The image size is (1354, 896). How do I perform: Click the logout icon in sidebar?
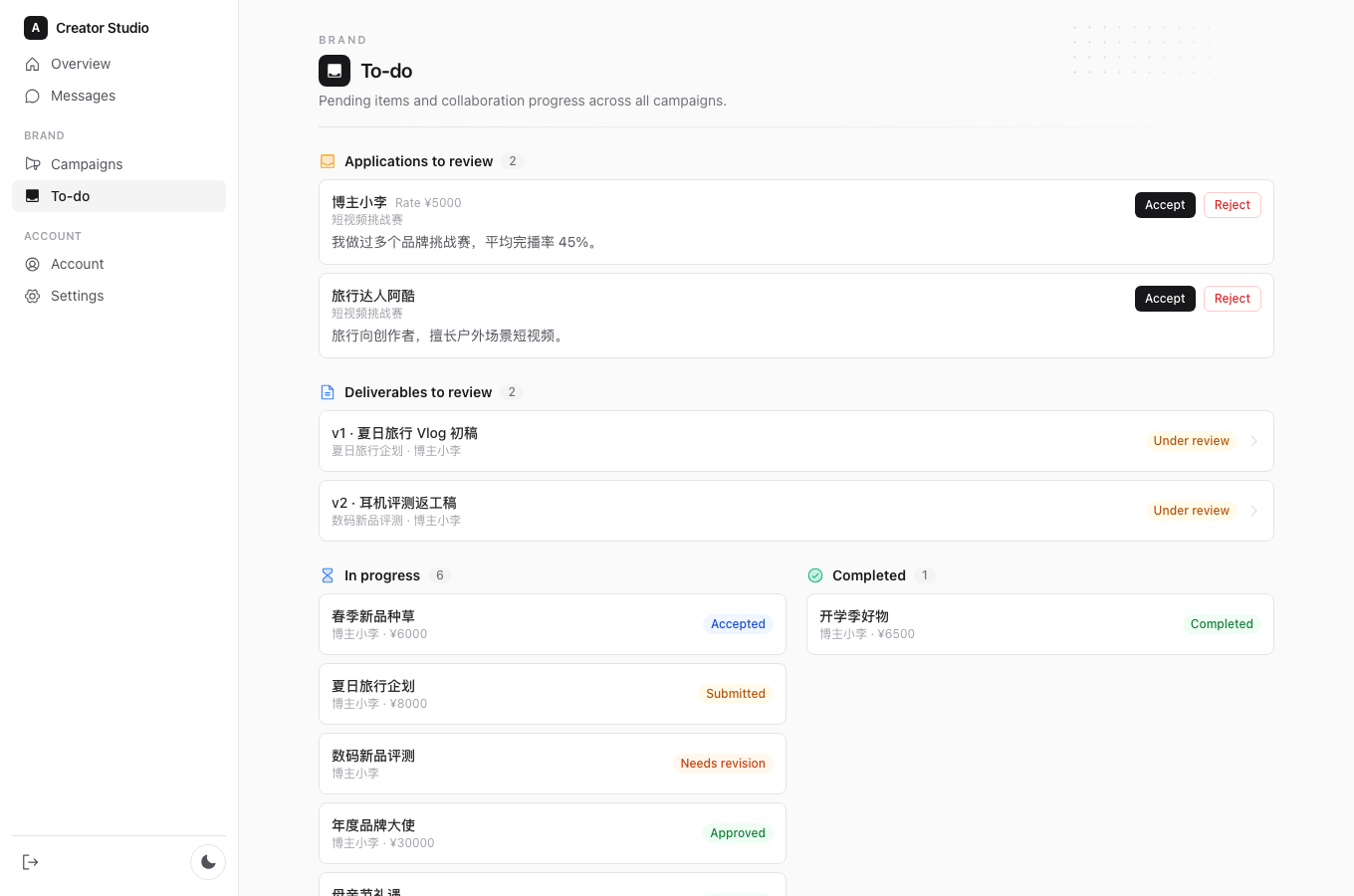click(x=31, y=862)
